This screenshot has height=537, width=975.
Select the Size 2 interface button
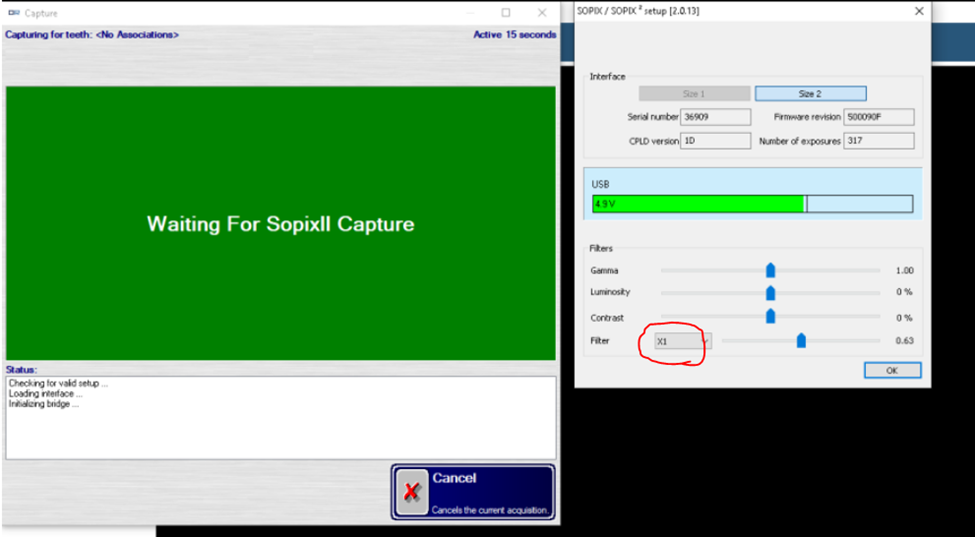[810, 94]
